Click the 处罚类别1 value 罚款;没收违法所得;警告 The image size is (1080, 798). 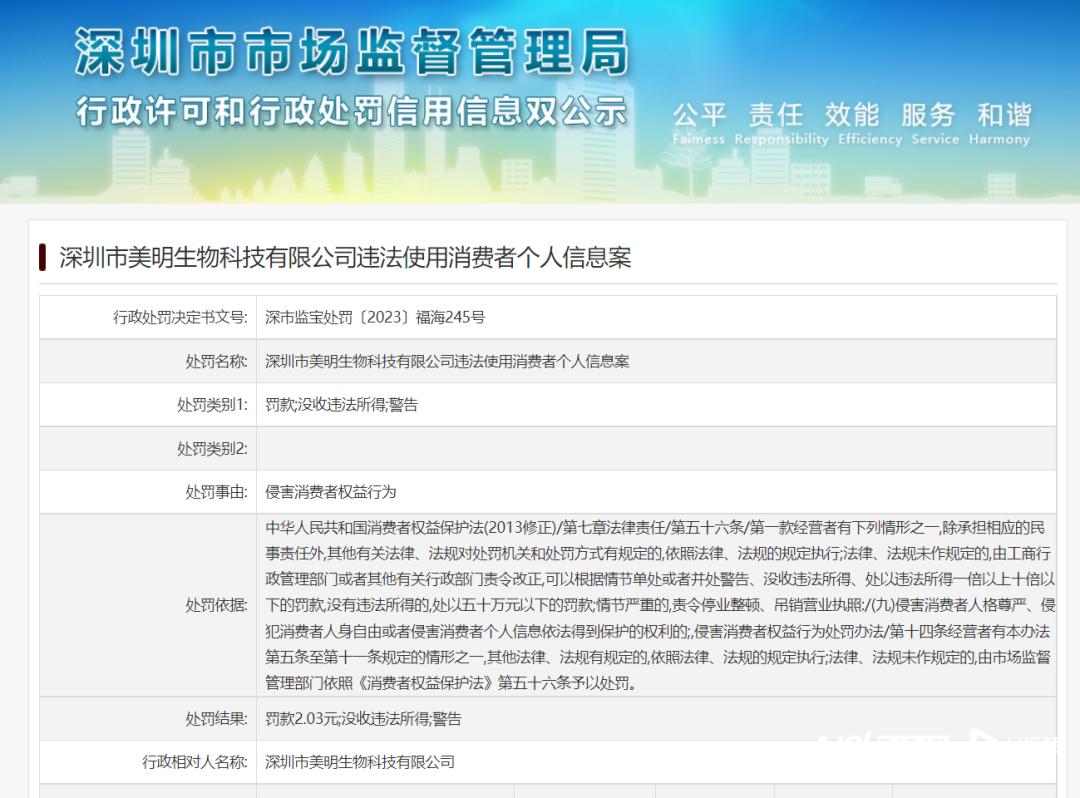[x=341, y=405]
